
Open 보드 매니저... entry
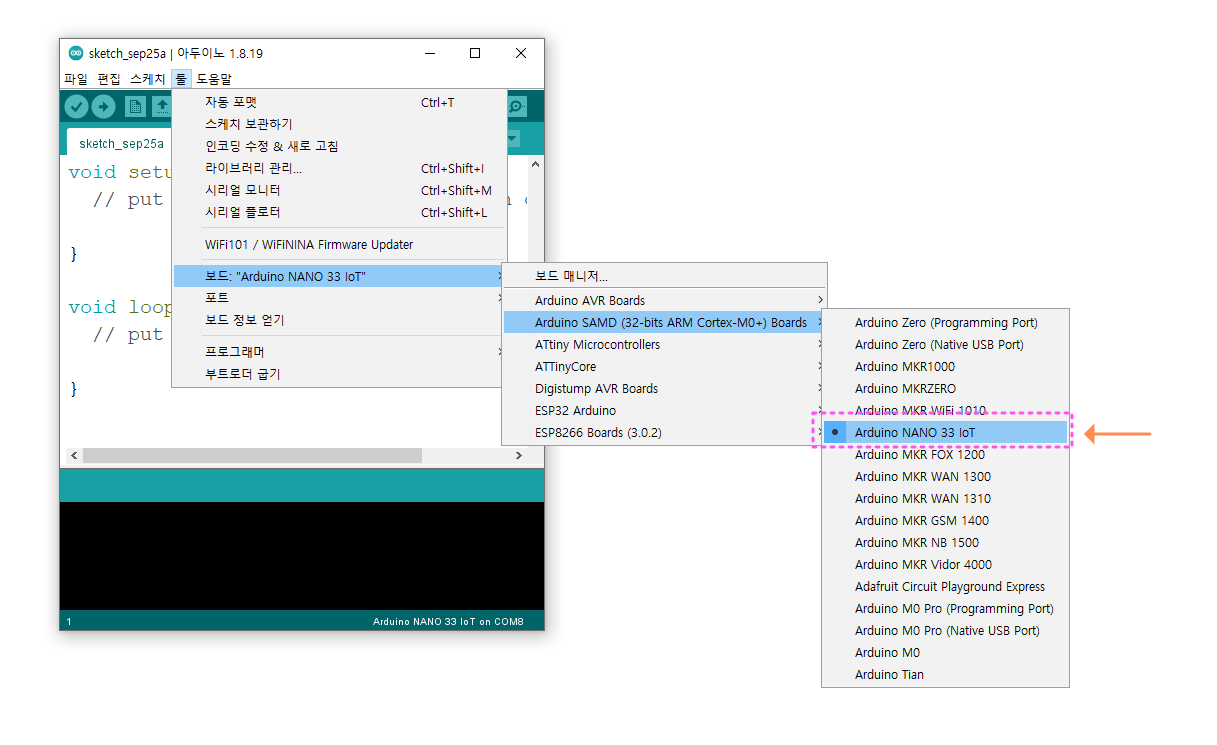pos(664,276)
